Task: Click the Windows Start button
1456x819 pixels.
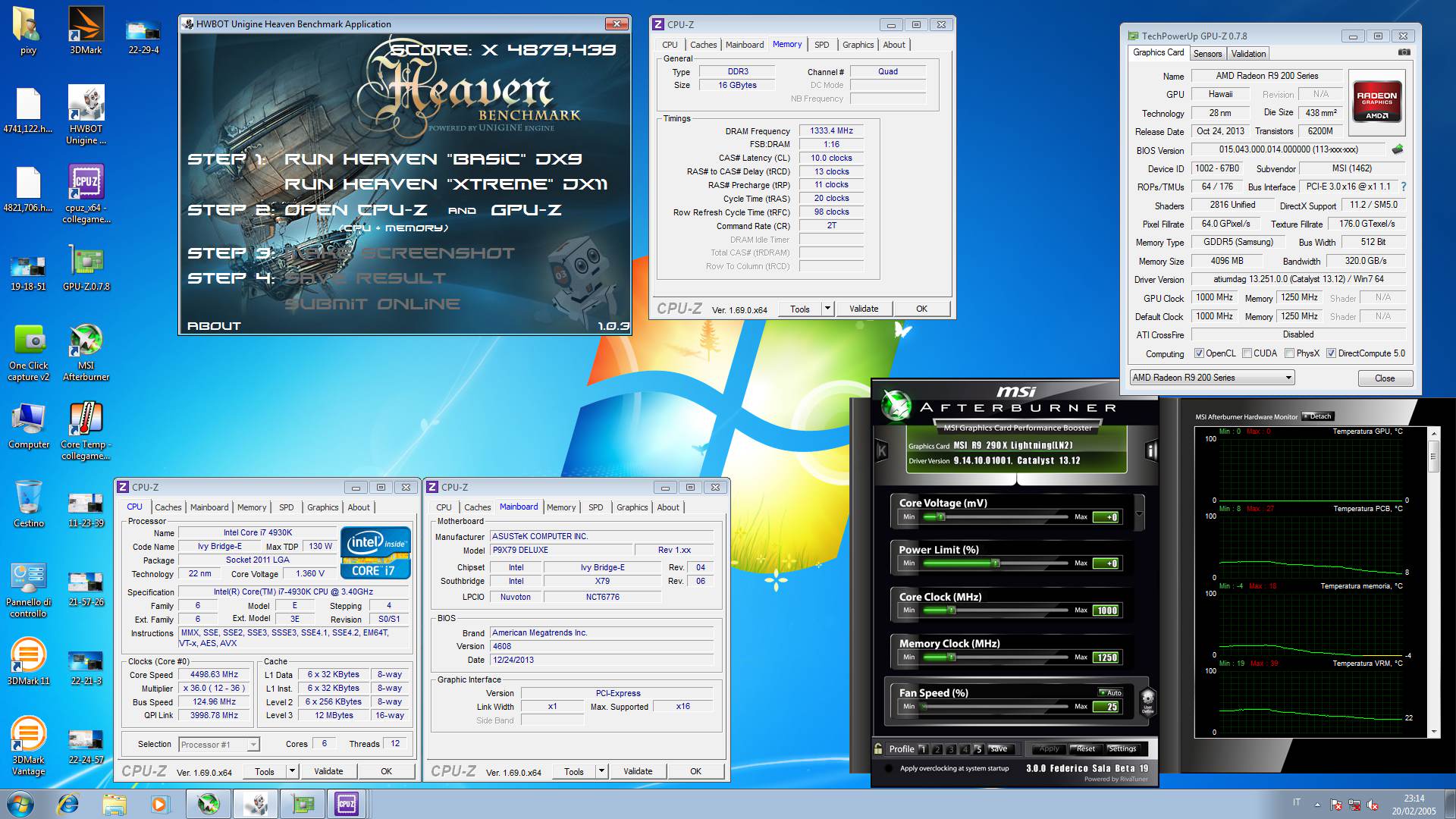Action: [20, 804]
